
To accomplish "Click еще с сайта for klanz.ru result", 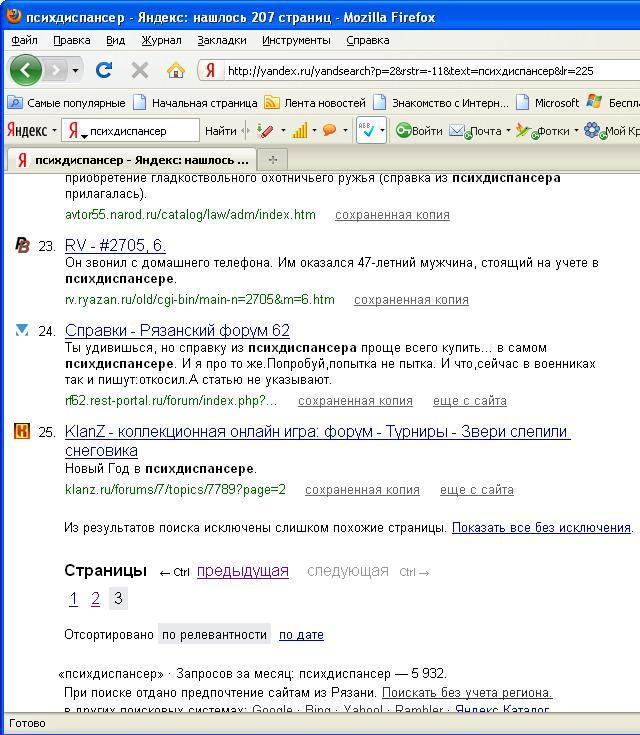I will coord(477,490).
